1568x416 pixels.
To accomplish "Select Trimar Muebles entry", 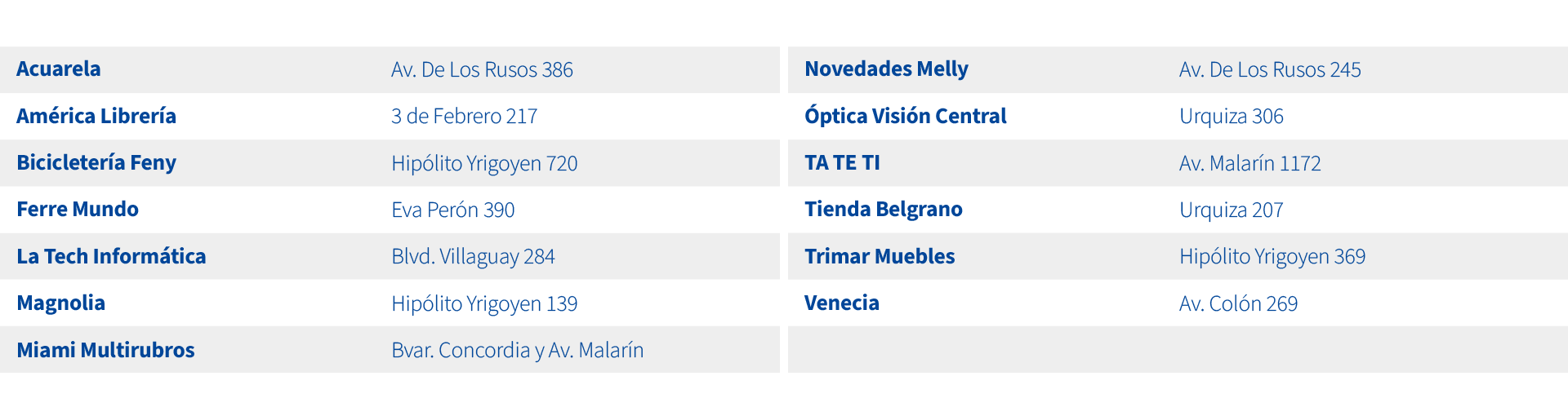I will (880, 256).
